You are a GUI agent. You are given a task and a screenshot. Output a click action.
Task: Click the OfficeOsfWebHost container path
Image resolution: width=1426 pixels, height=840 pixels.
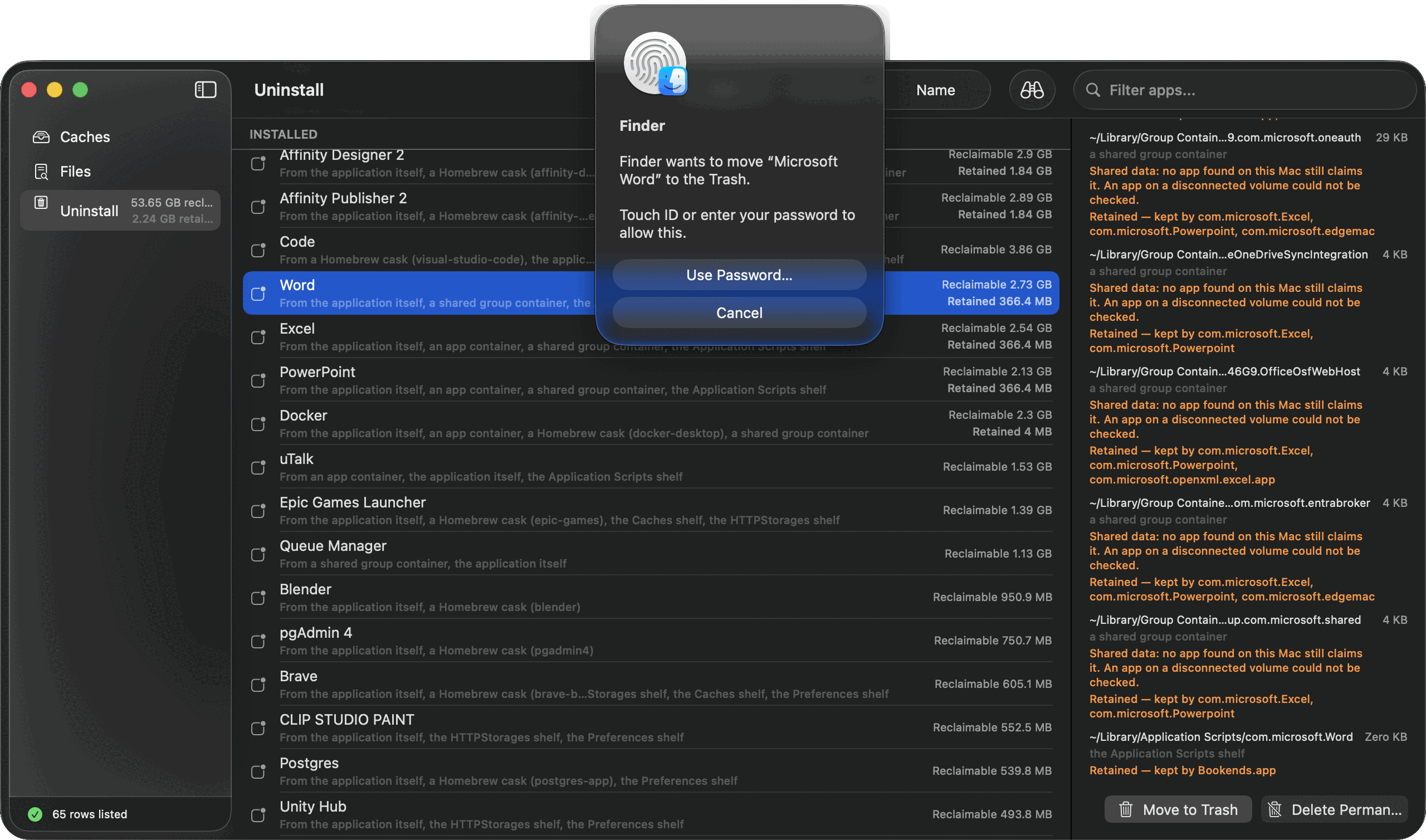coord(1224,372)
